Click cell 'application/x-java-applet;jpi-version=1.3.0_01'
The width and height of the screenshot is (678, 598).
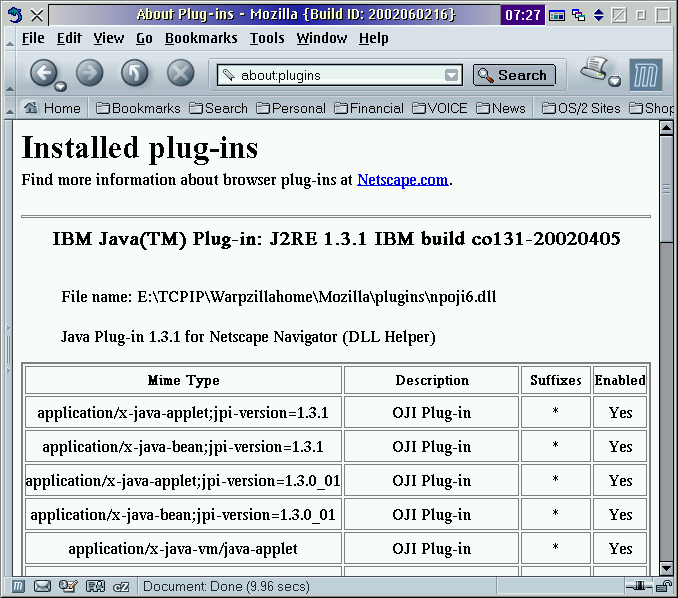[x=183, y=480]
